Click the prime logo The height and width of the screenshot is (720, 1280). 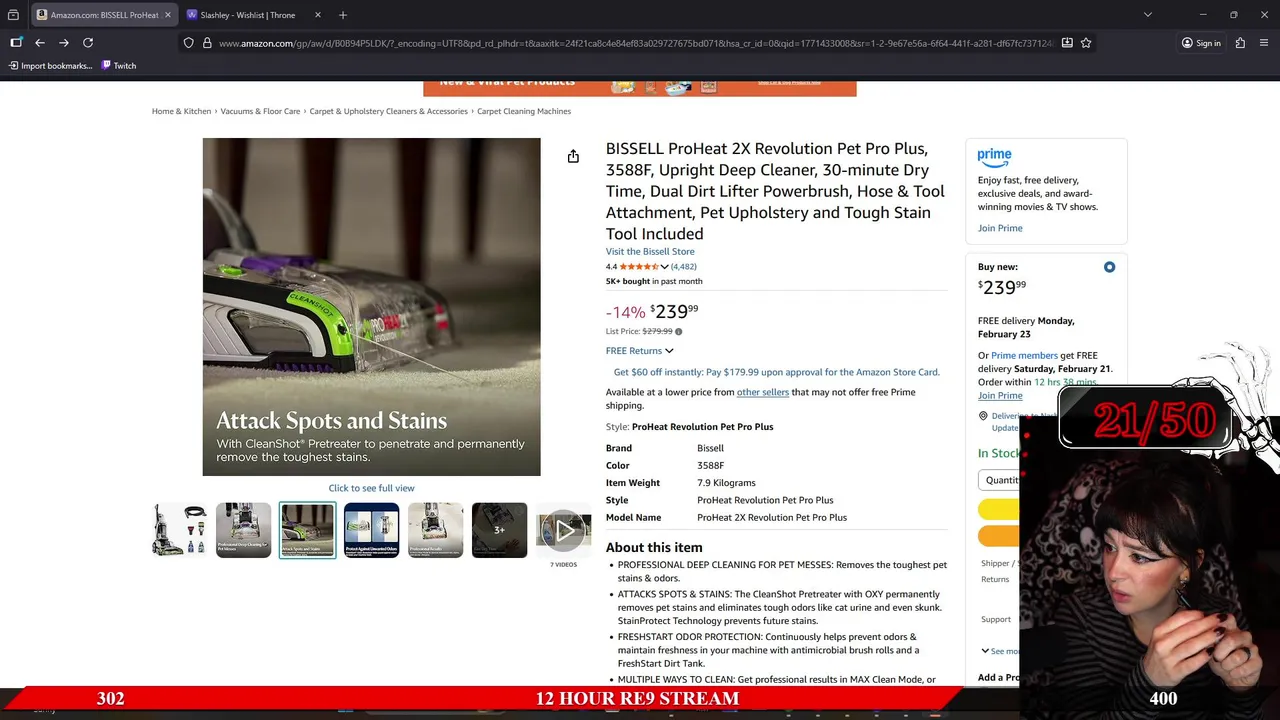[995, 157]
